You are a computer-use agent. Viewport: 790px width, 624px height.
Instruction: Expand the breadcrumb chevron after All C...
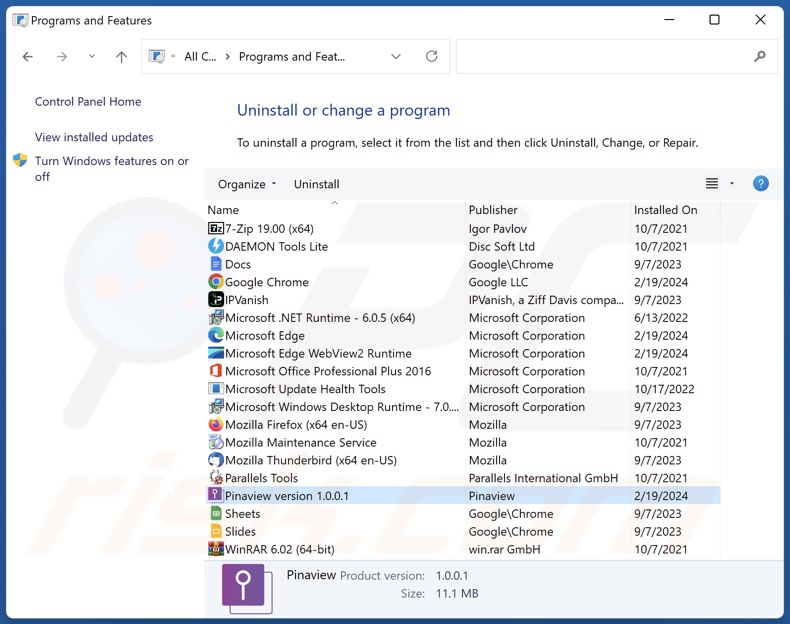pos(227,56)
